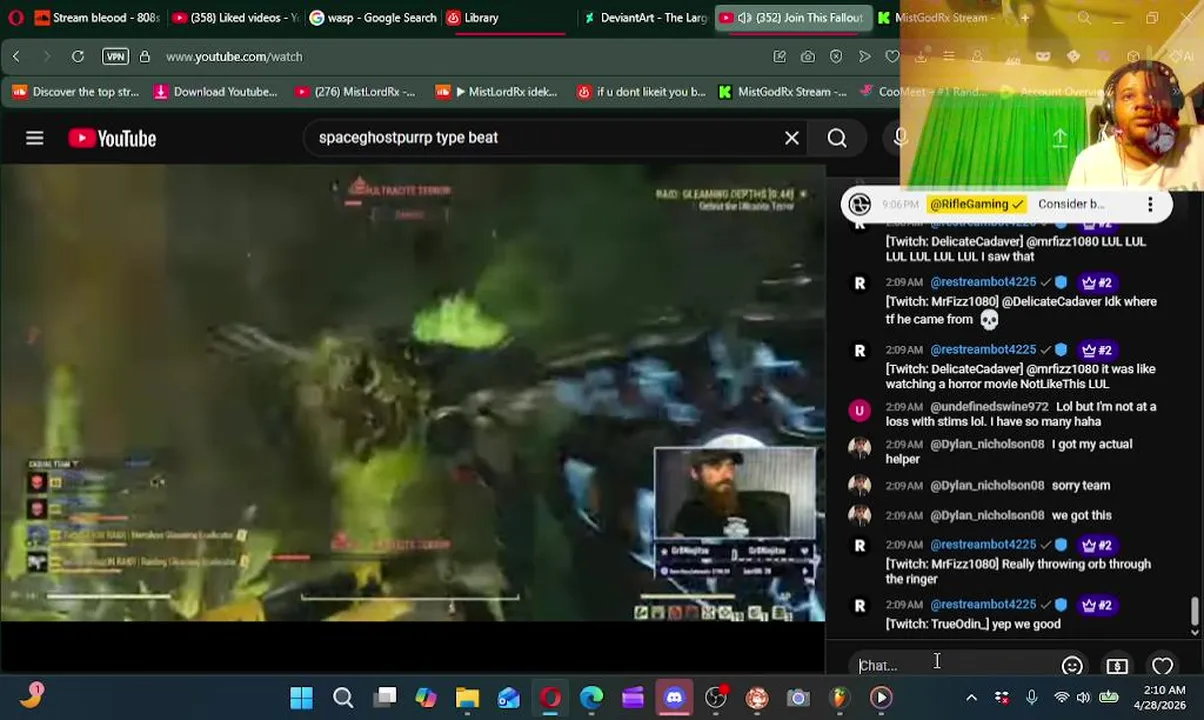Screen dimensions: 1204x720
Task: Send a heart reaction in chat
Action: pos(1162,666)
